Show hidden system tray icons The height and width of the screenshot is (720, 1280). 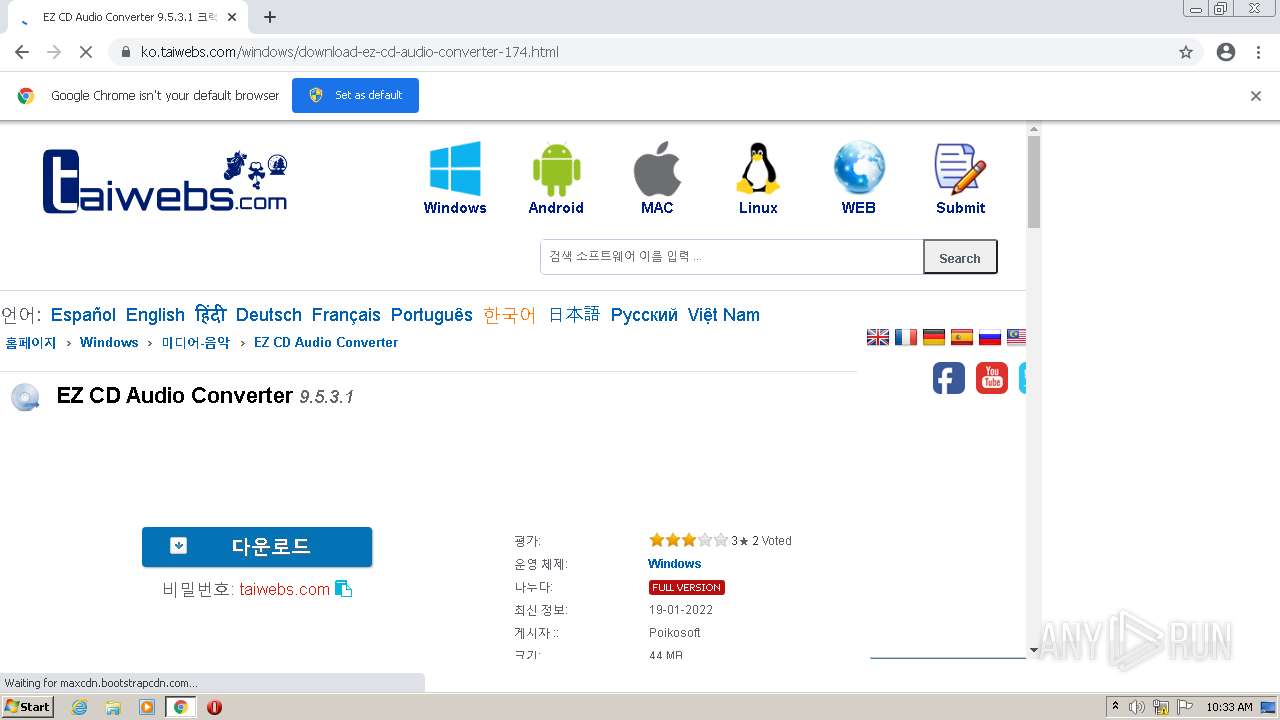(1115, 707)
